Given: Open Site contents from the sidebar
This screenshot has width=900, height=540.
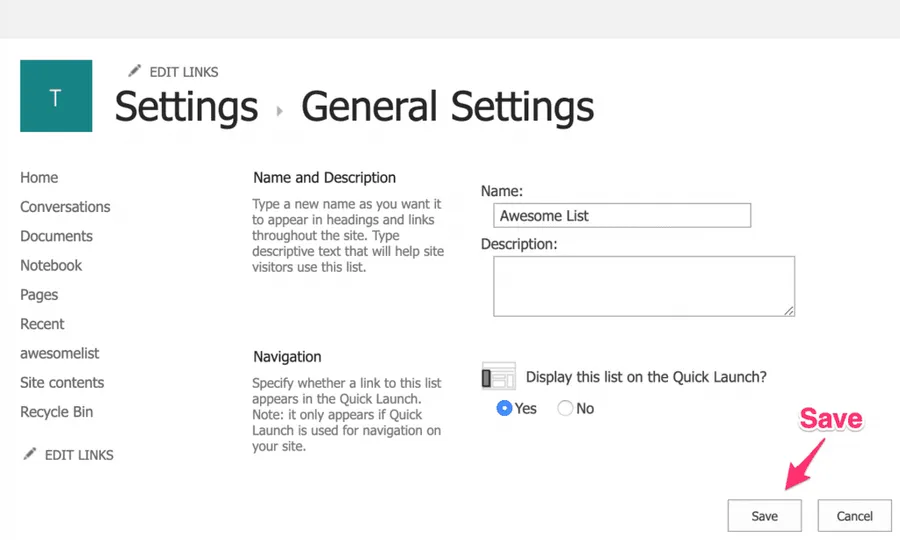Looking at the screenshot, I should (62, 382).
